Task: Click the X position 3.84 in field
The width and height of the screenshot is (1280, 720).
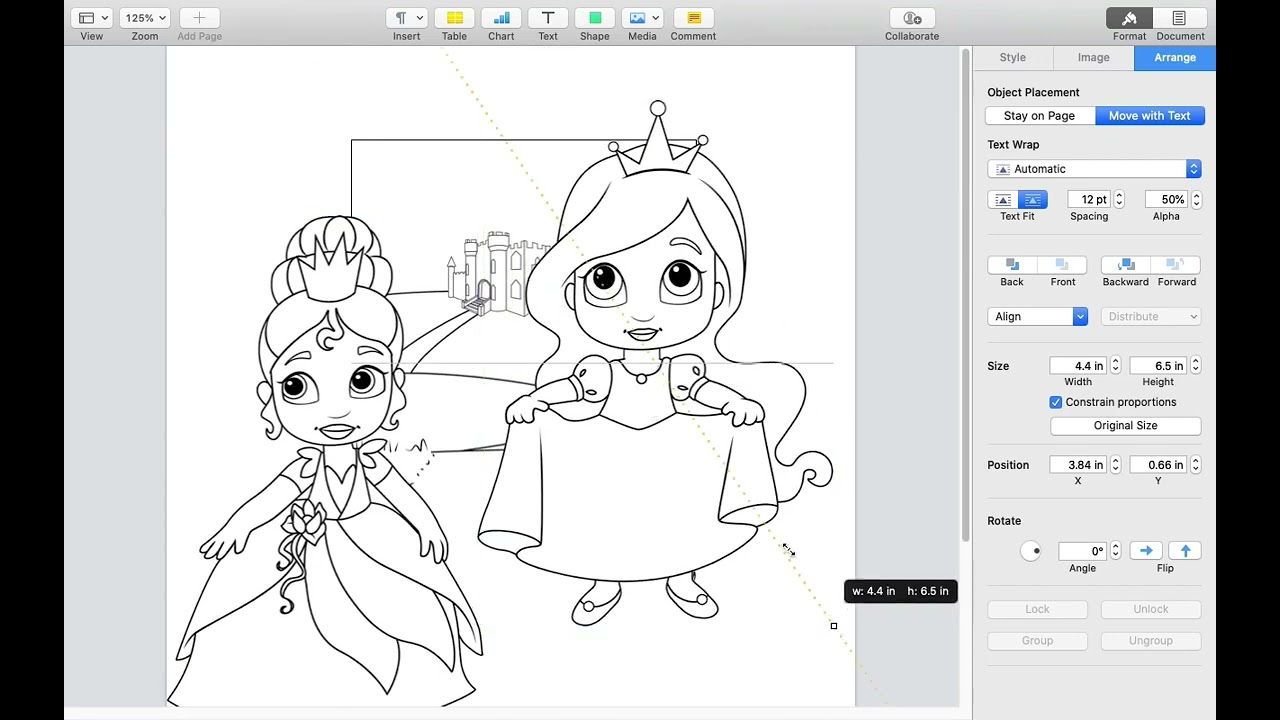Action: [x=1078, y=465]
